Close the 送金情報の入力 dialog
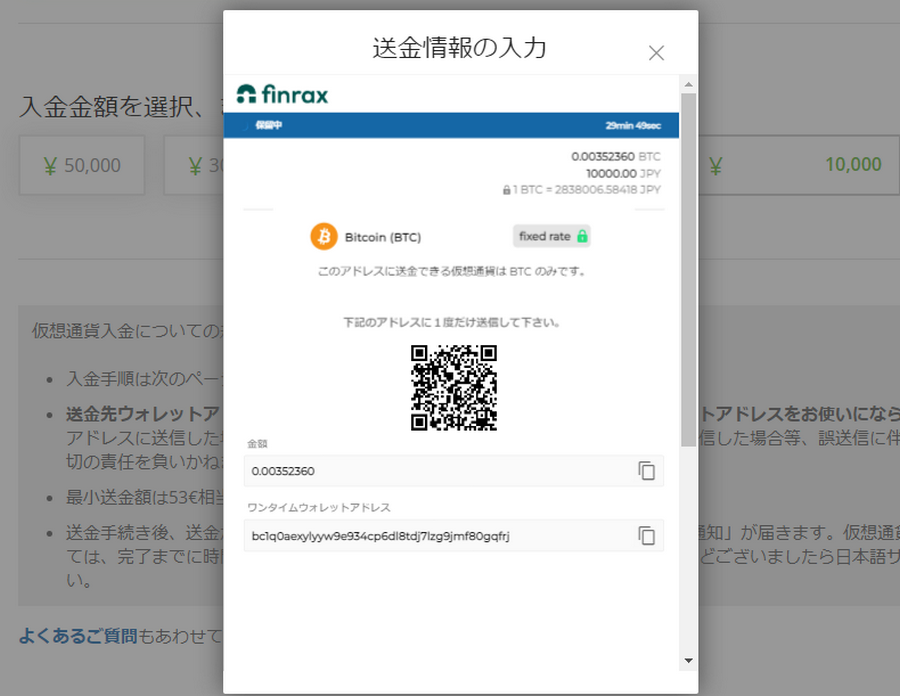This screenshot has height=696, width=900. click(x=656, y=53)
